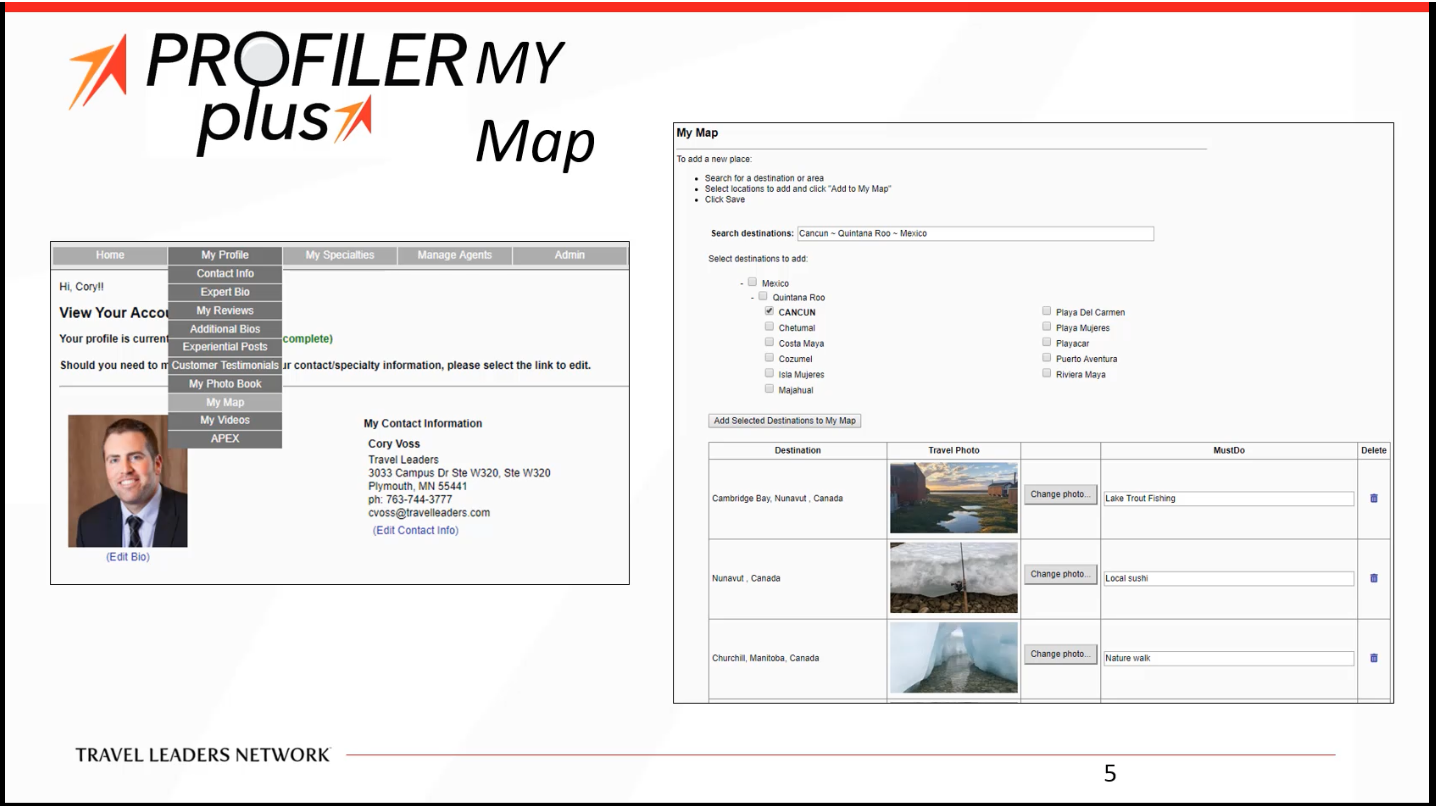The width and height of the screenshot is (1436, 806).
Task: Check the Playa Del Carmen box
Action: (1046, 311)
